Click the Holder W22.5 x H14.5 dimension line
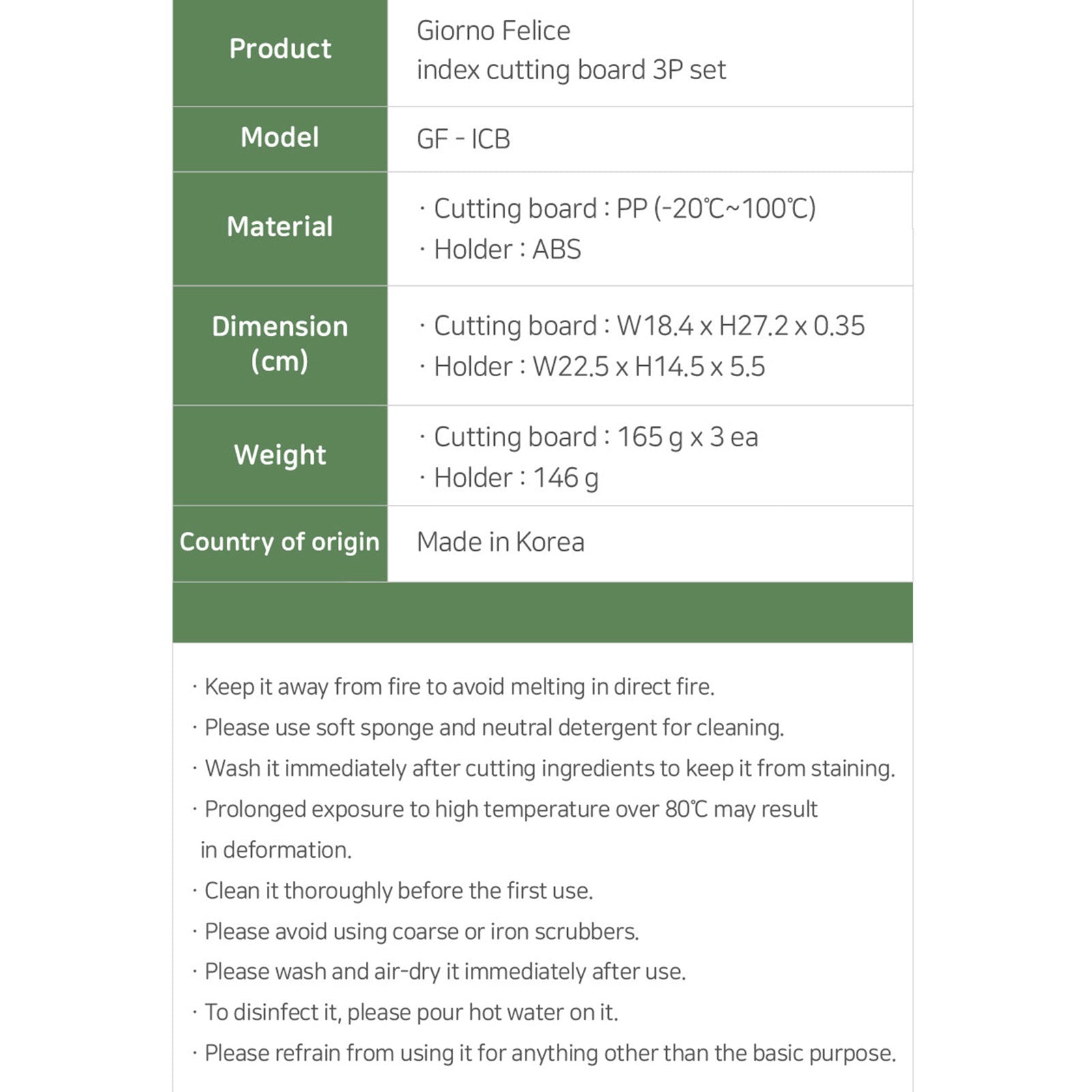This screenshot has width=1092, height=1092. (x=599, y=367)
